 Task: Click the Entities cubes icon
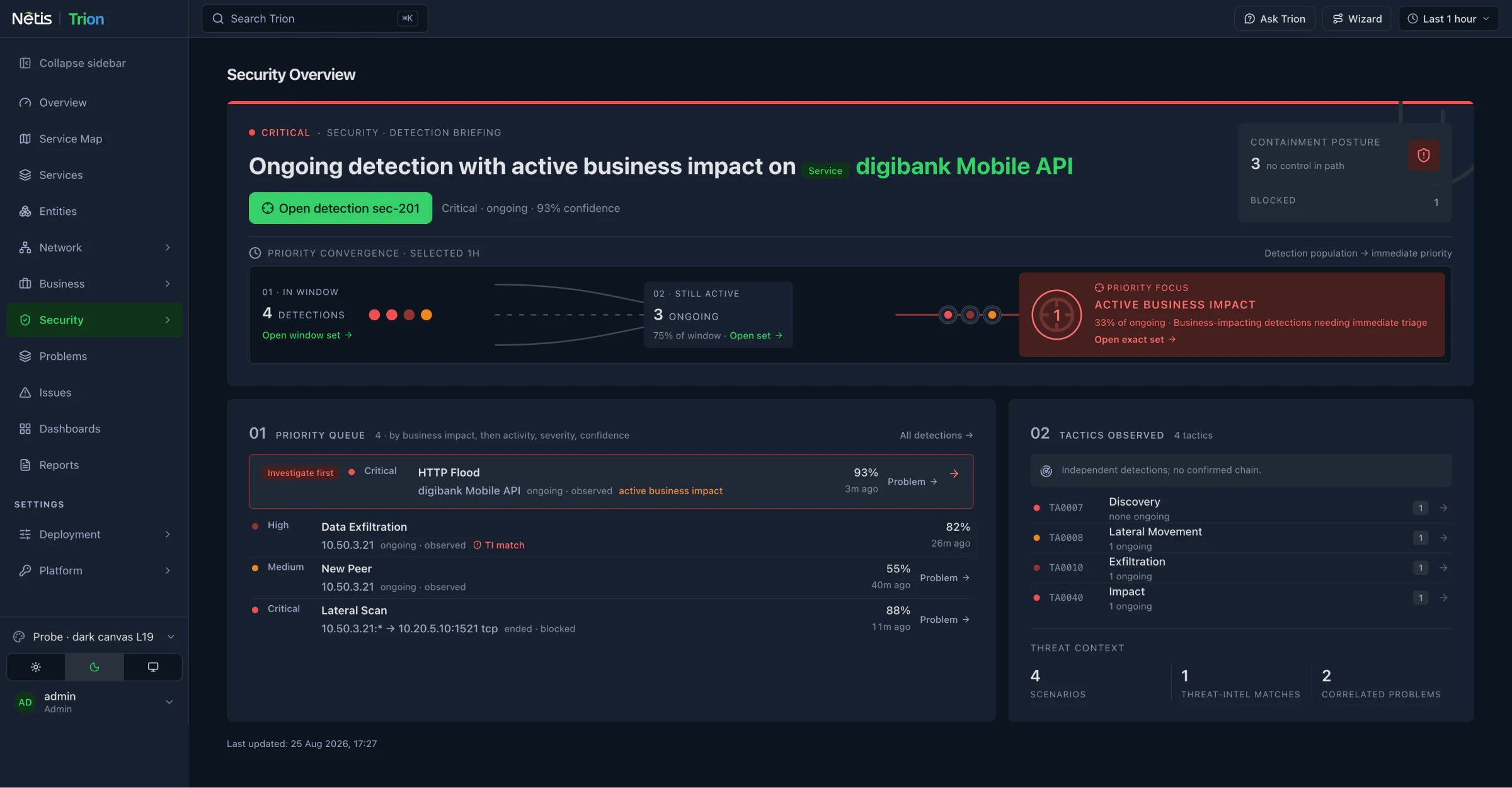tap(25, 211)
